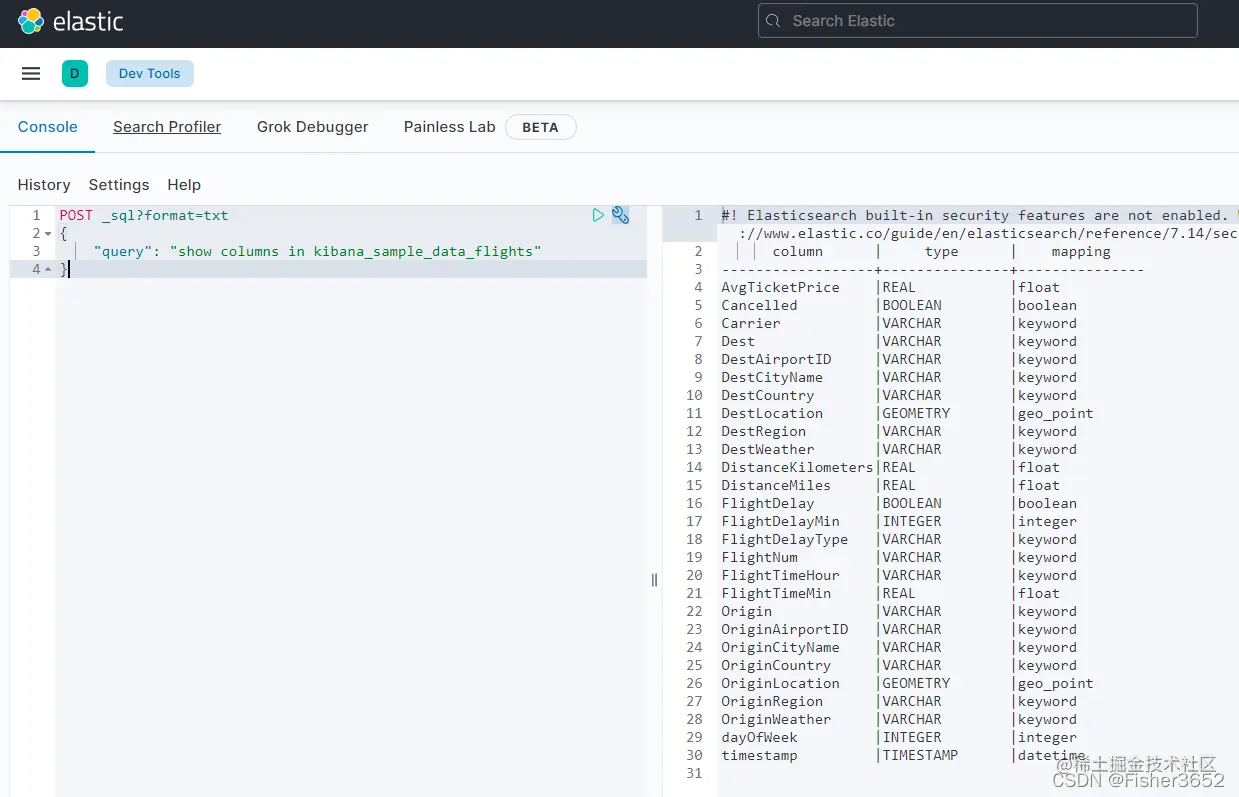
Task: Click the OriginRegion row
Action: pyautogui.click(x=899, y=701)
